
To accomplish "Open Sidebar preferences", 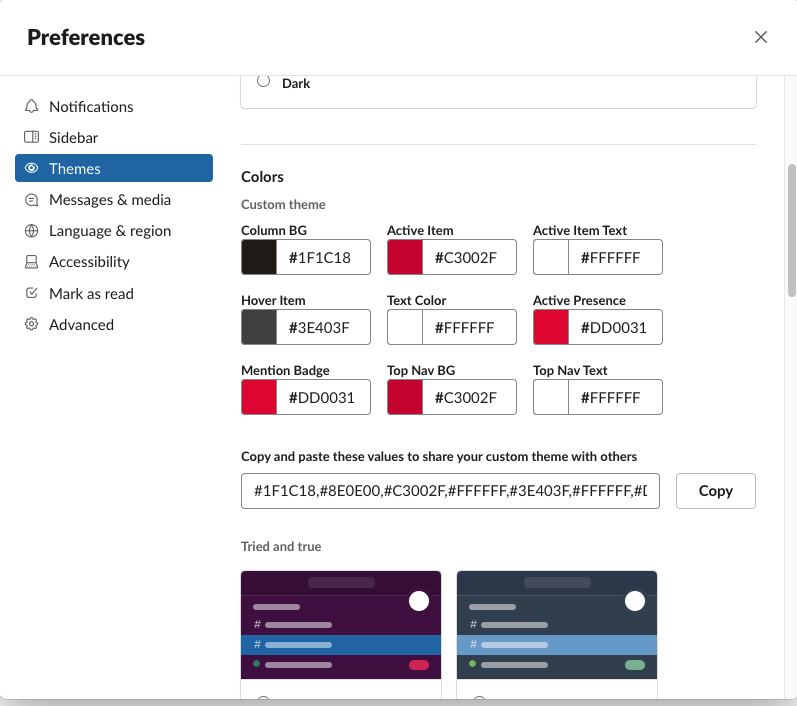I will (114, 137).
